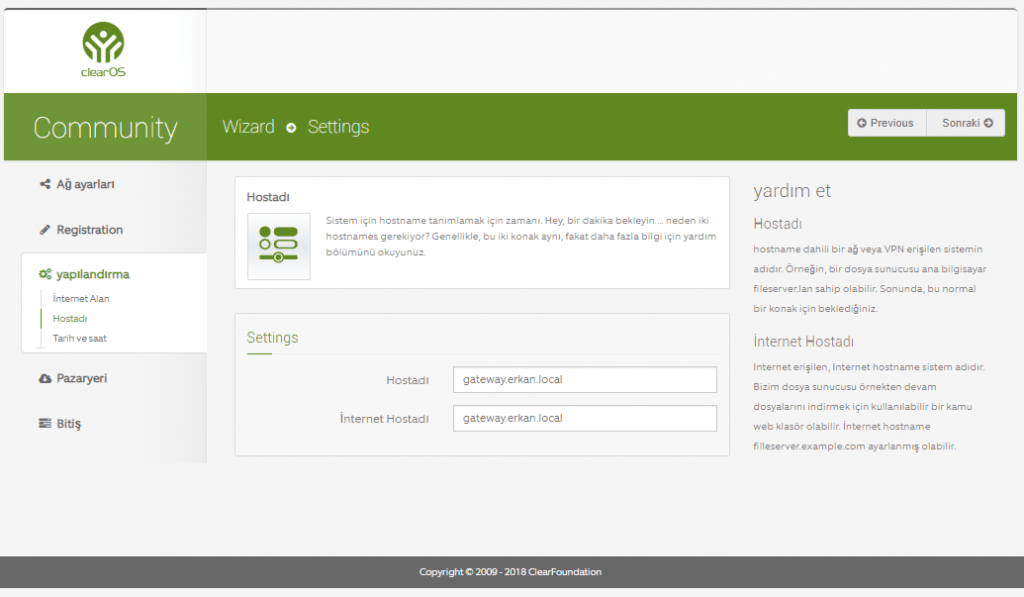The height and width of the screenshot is (597, 1024).
Task: Click the ClearOS logo icon
Action: tap(103, 43)
